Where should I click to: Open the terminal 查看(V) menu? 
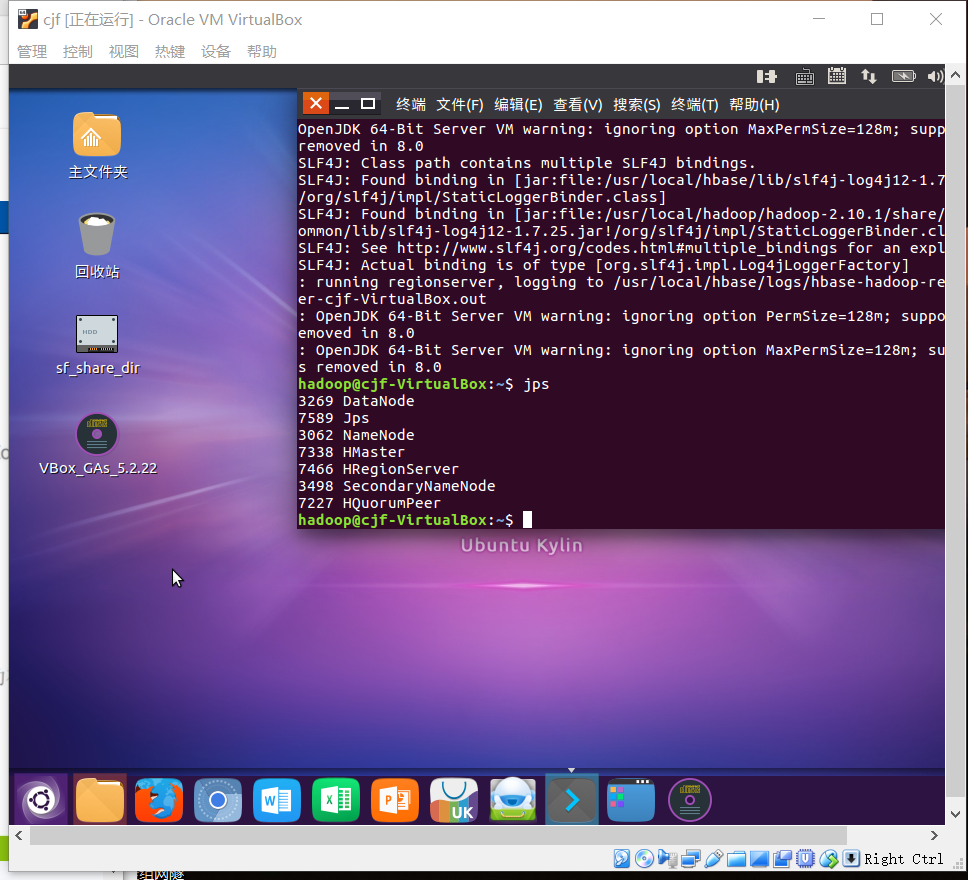578,105
